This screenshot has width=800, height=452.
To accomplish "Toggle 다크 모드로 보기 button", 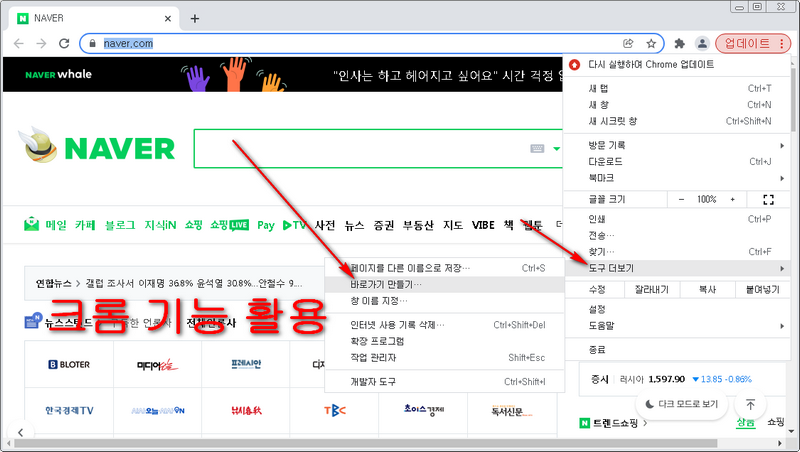I will (x=682, y=404).
